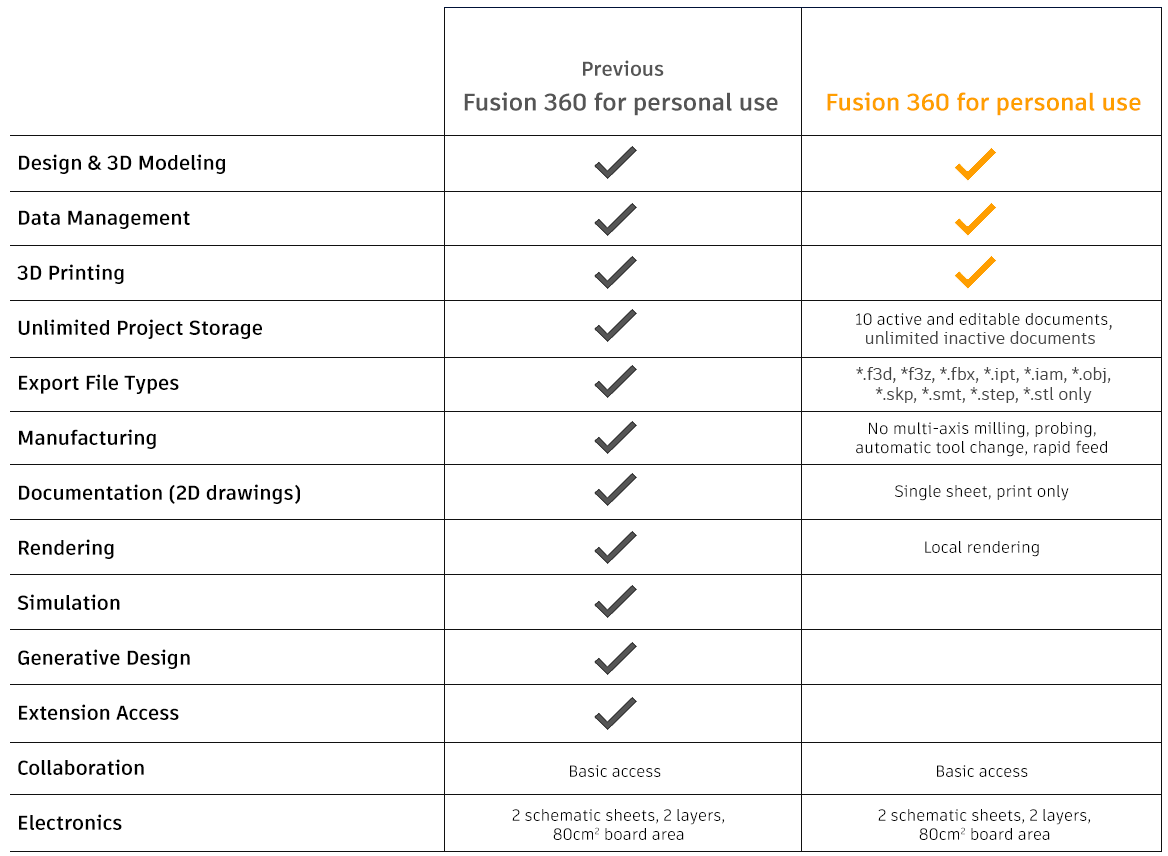
Task: Click the 'Unlimited Project Storage' row label
Action: (x=140, y=328)
